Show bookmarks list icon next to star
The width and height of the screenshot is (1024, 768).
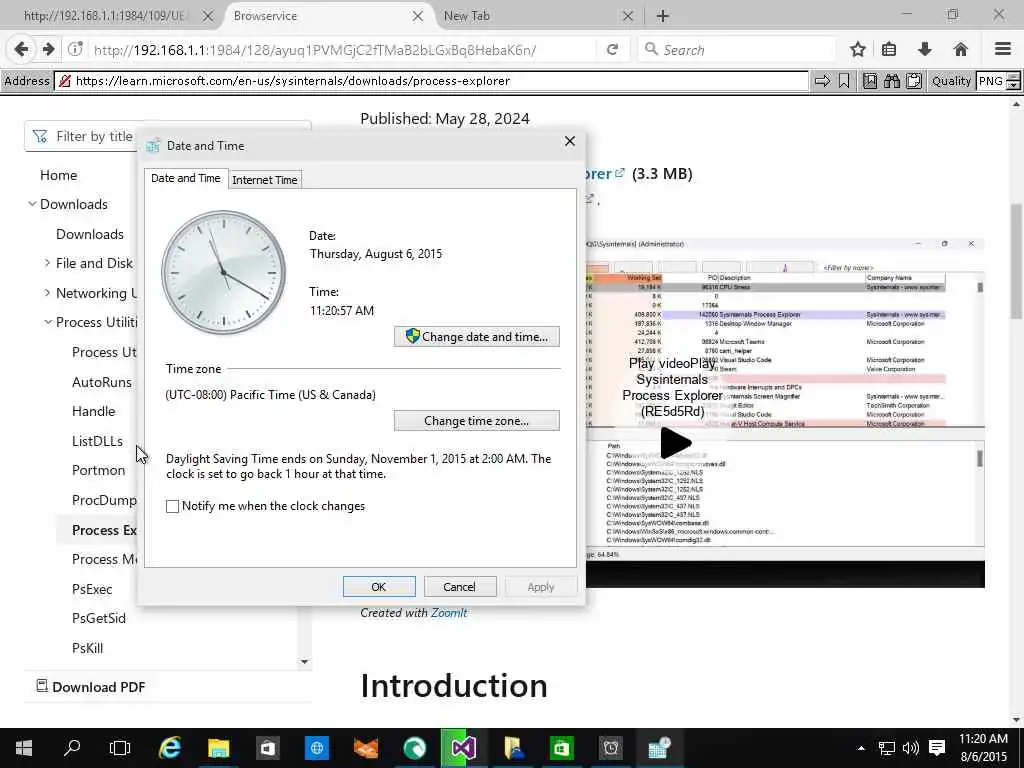tap(889, 50)
